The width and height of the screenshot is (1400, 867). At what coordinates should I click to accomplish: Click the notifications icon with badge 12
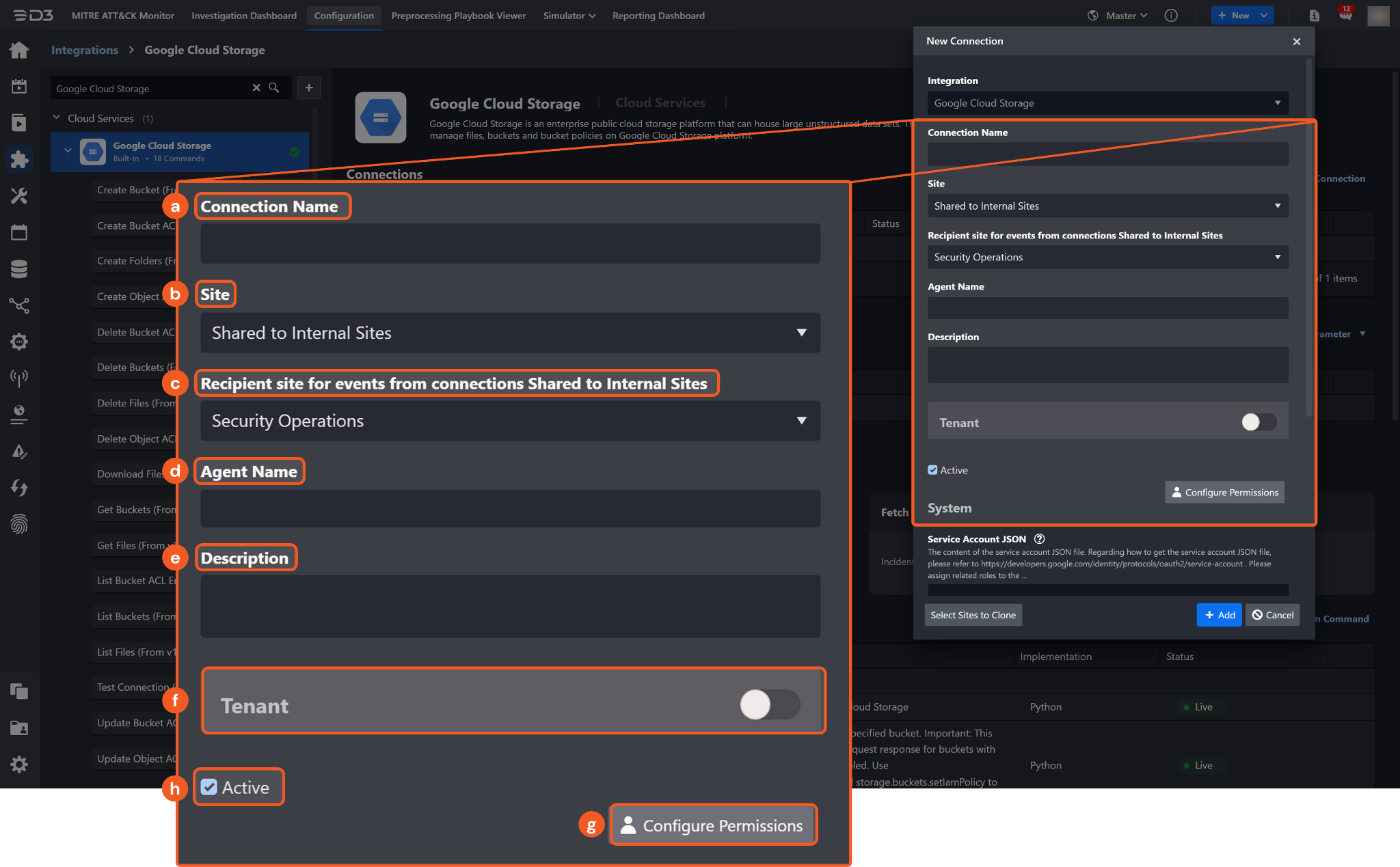(x=1345, y=15)
